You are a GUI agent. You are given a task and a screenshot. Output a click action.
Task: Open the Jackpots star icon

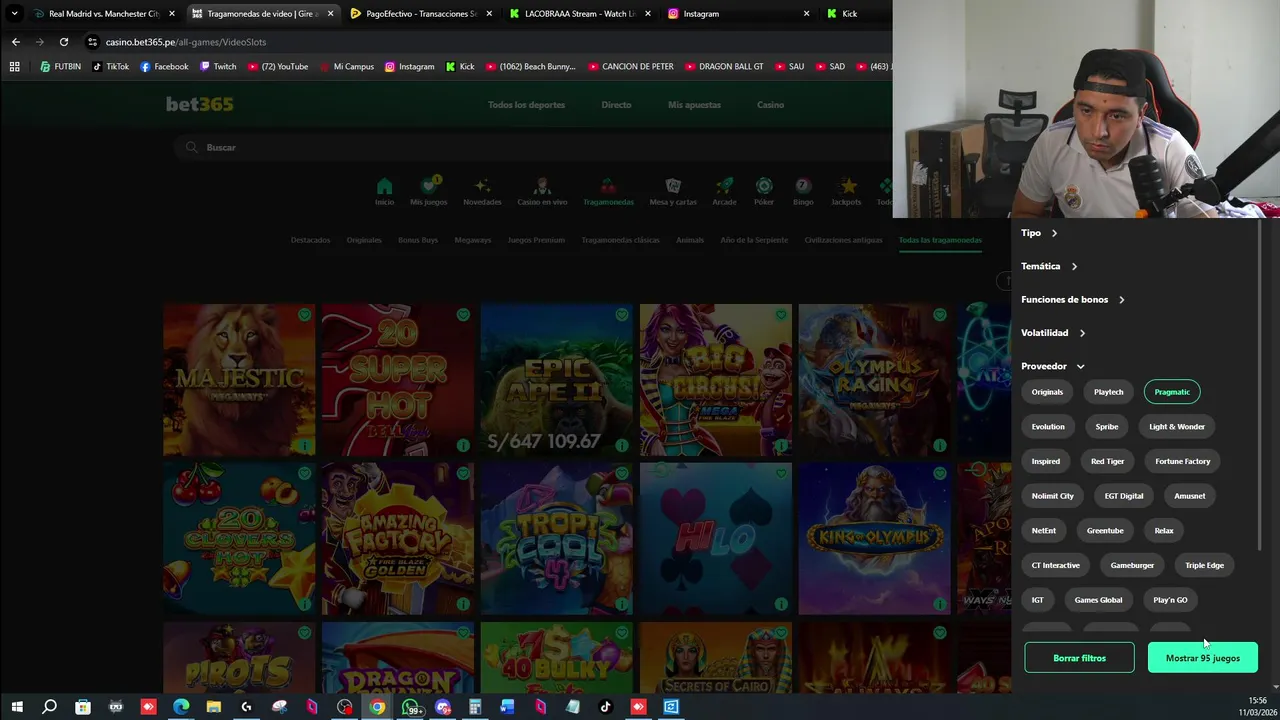pos(847,187)
